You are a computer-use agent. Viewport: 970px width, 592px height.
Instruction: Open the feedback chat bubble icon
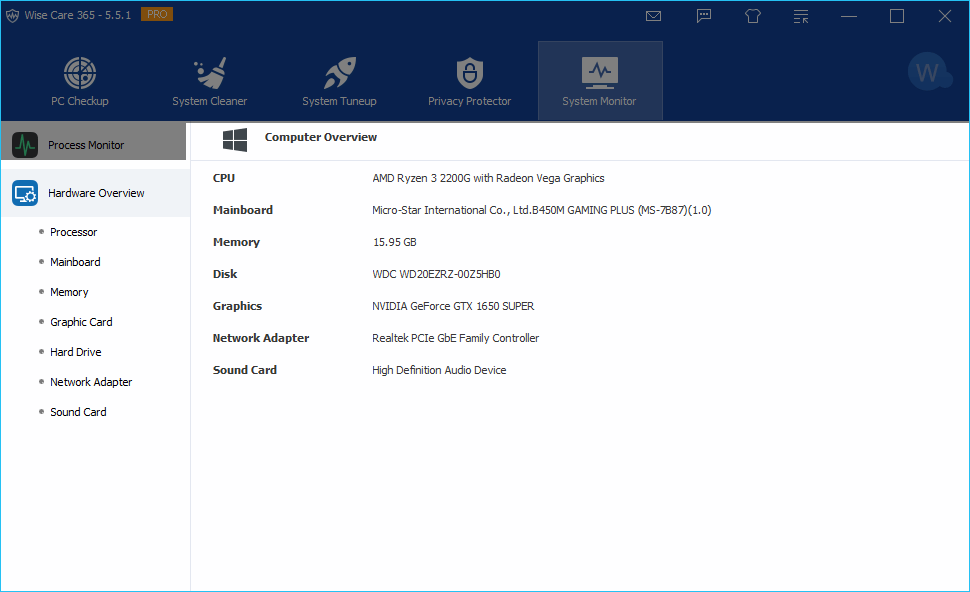pos(703,16)
